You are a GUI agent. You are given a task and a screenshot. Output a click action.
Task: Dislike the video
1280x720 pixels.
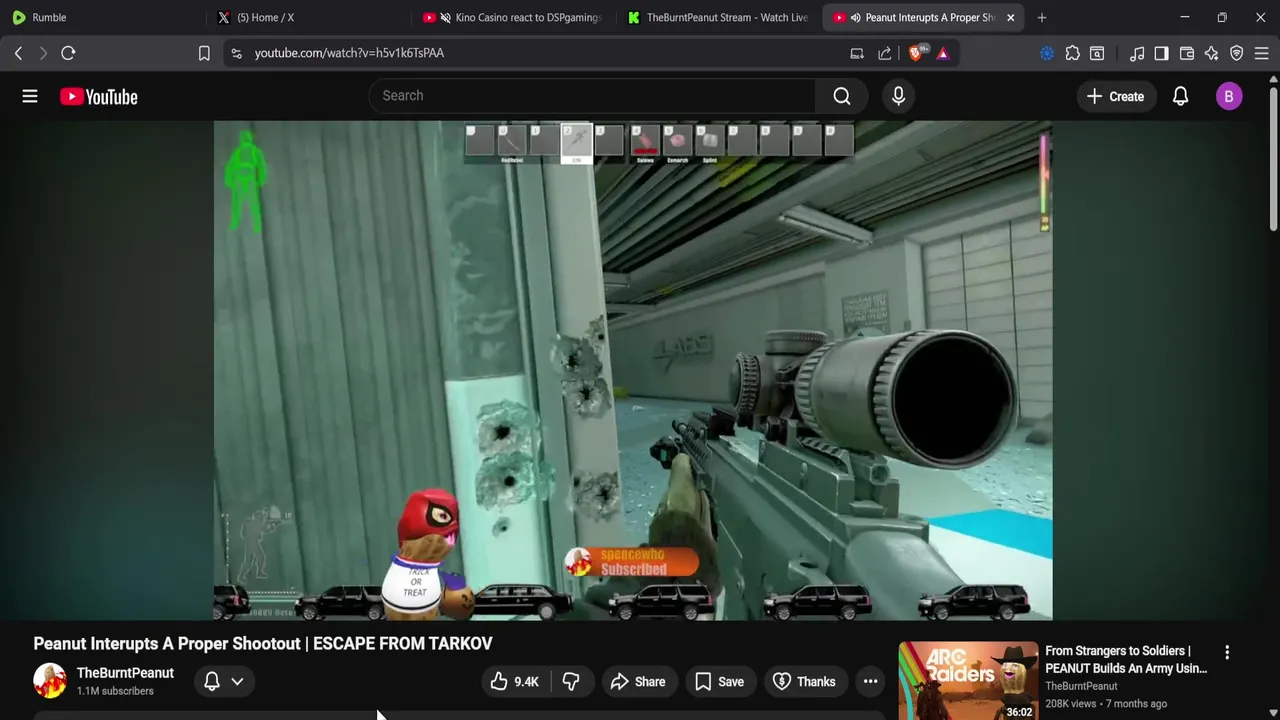[x=571, y=682]
